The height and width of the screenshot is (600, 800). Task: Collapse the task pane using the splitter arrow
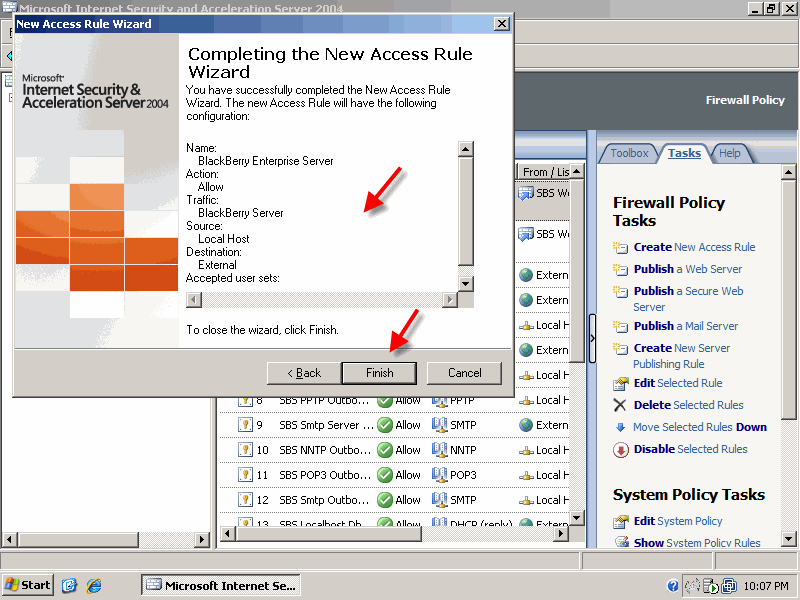[592, 338]
